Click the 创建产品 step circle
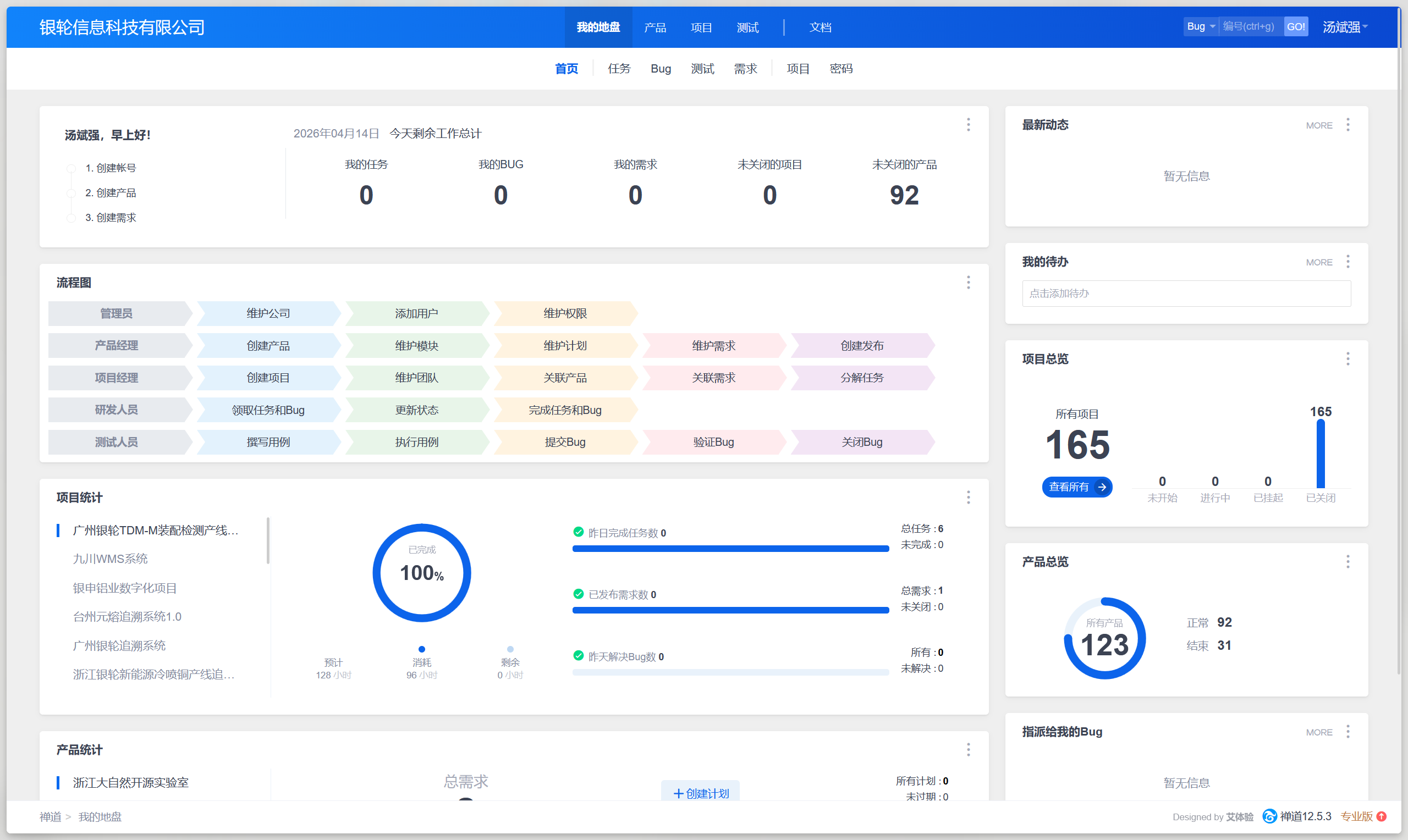 pyautogui.click(x=71, y=193)
